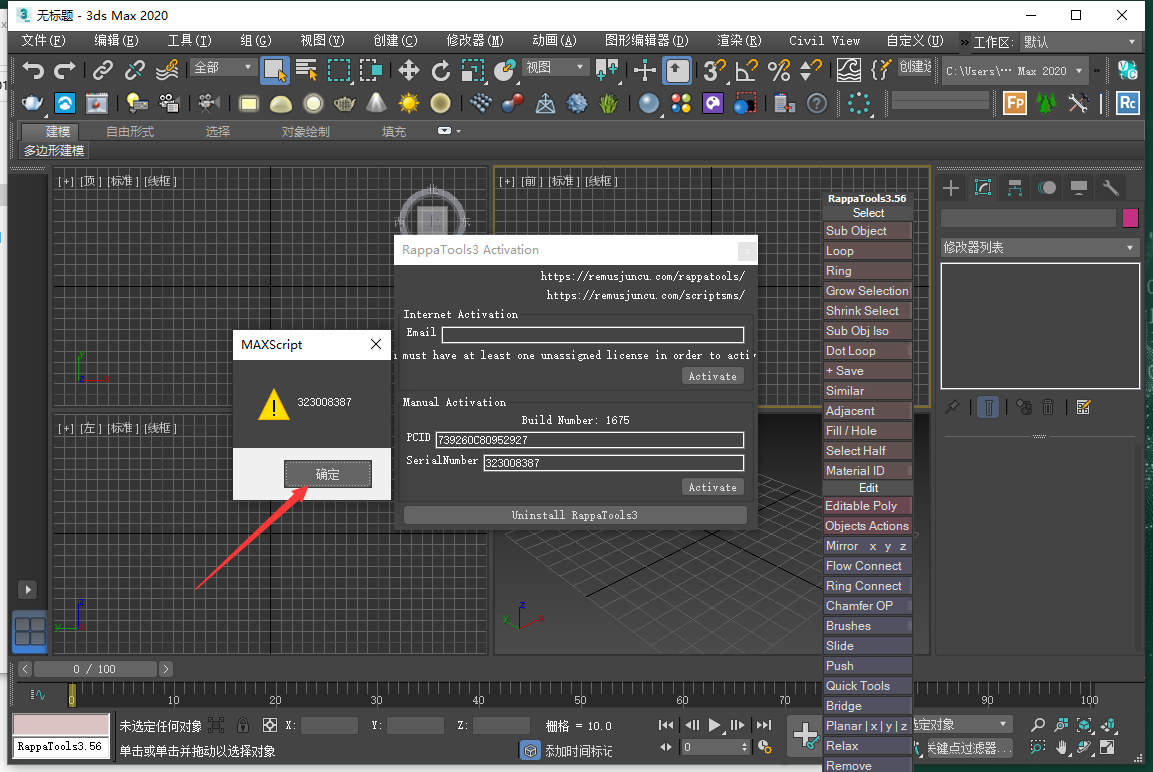Click the Undo icon
1153x772 pixels.
click(34, 71)
